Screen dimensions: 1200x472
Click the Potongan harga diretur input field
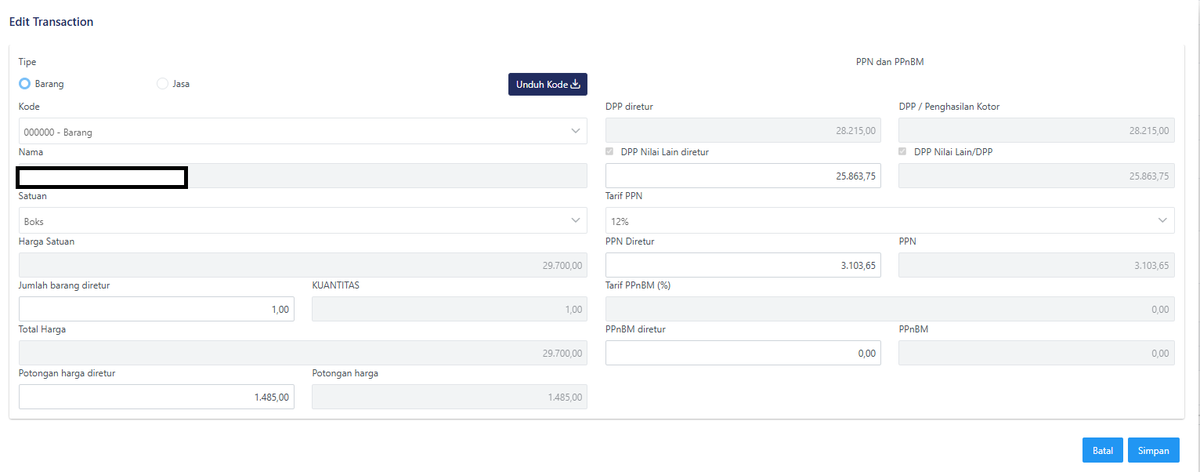(156, 397)
